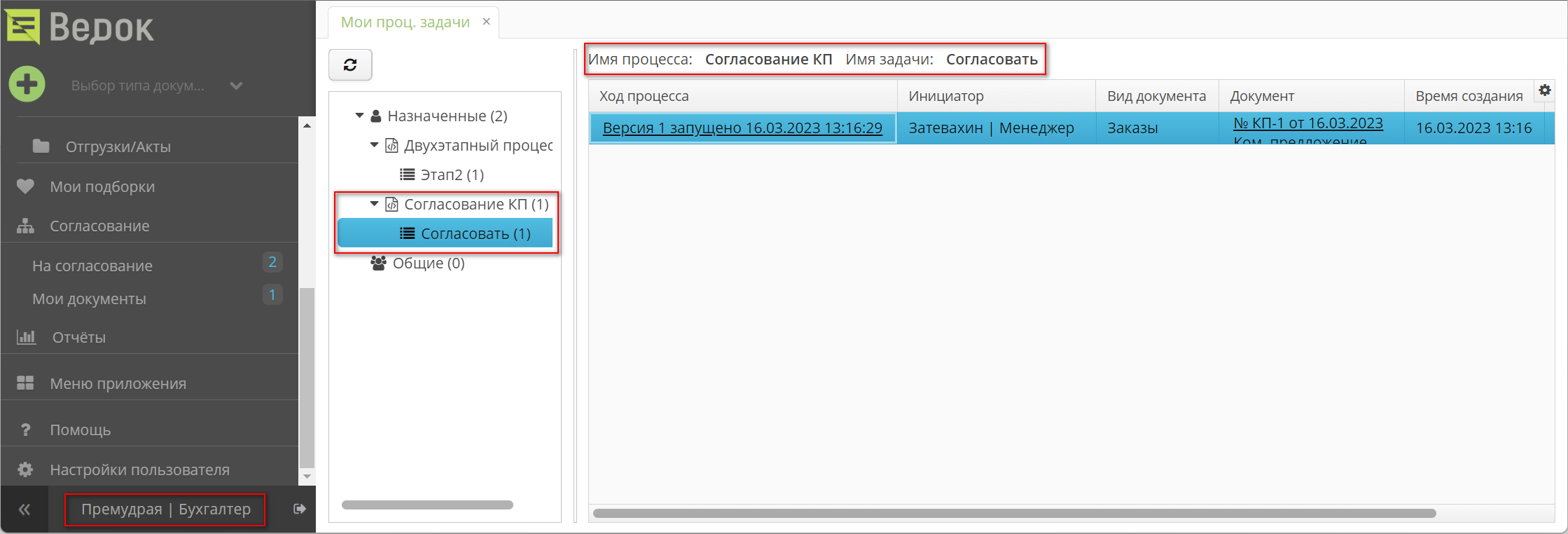Click the question mark Помощь icon
Viewport: 1568px width, 534px height.
click(25, 430)
